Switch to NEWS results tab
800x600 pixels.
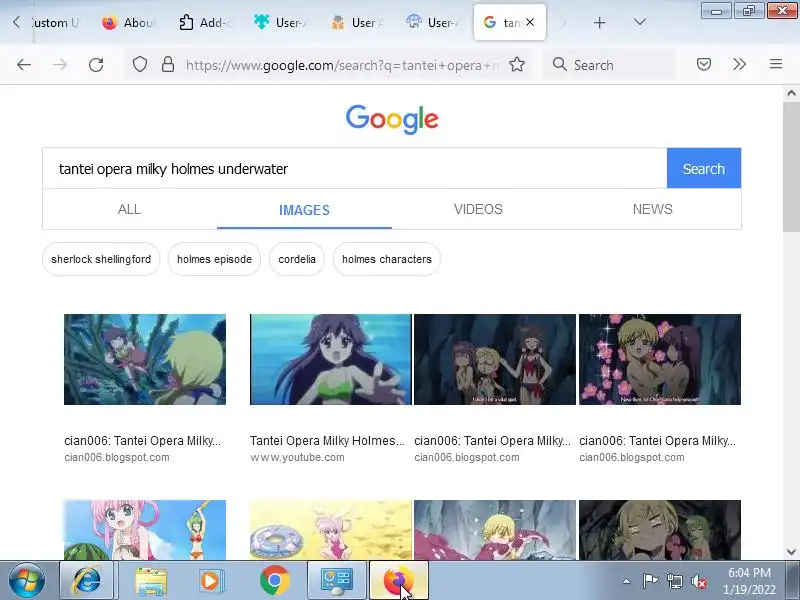[653, 209]
